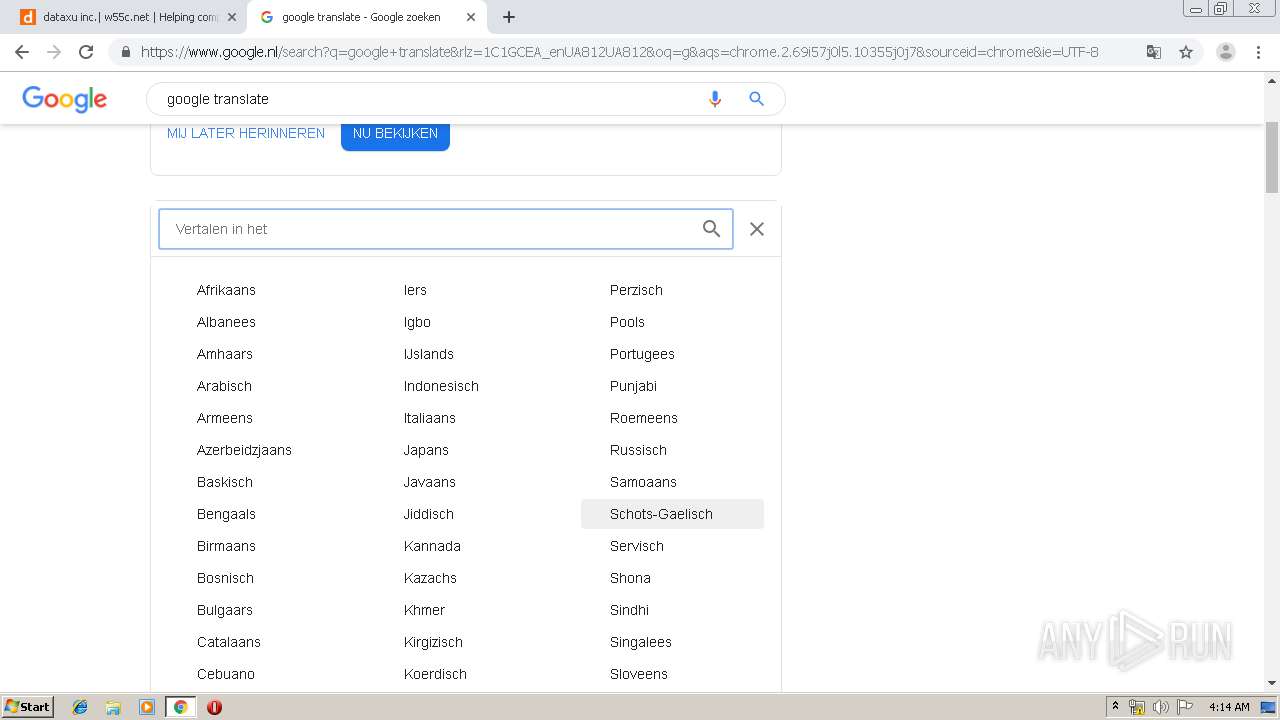
Task: Open the media player taskbar icon
Action: click(x=147, y=707)
